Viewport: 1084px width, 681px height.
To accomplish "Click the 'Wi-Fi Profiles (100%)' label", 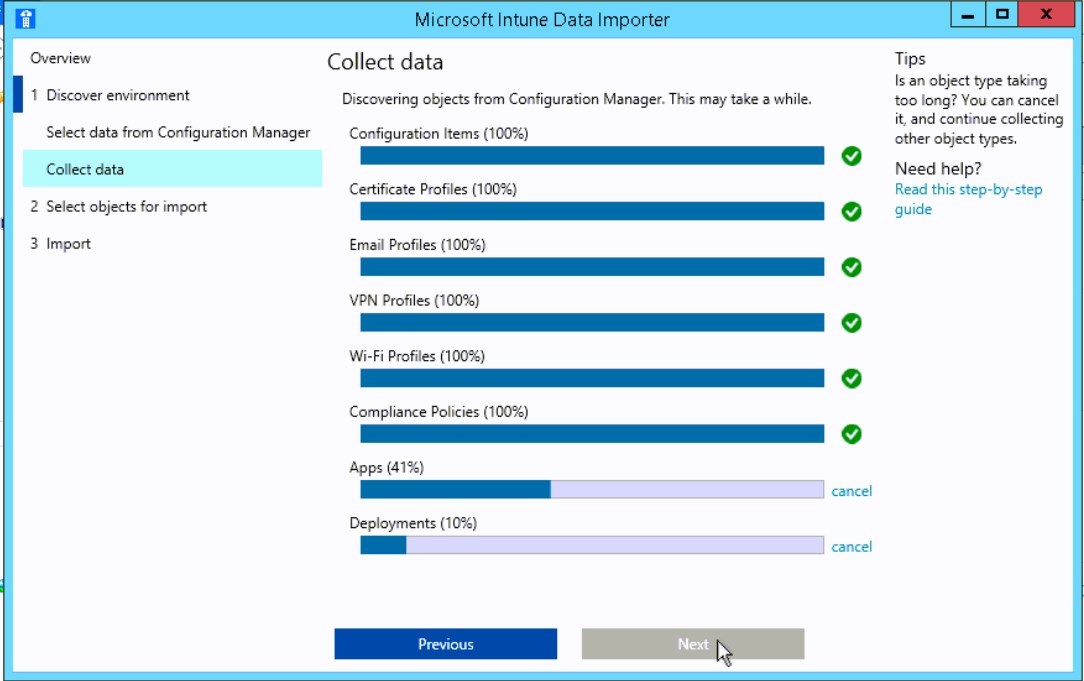I will [x=417, y=356].
